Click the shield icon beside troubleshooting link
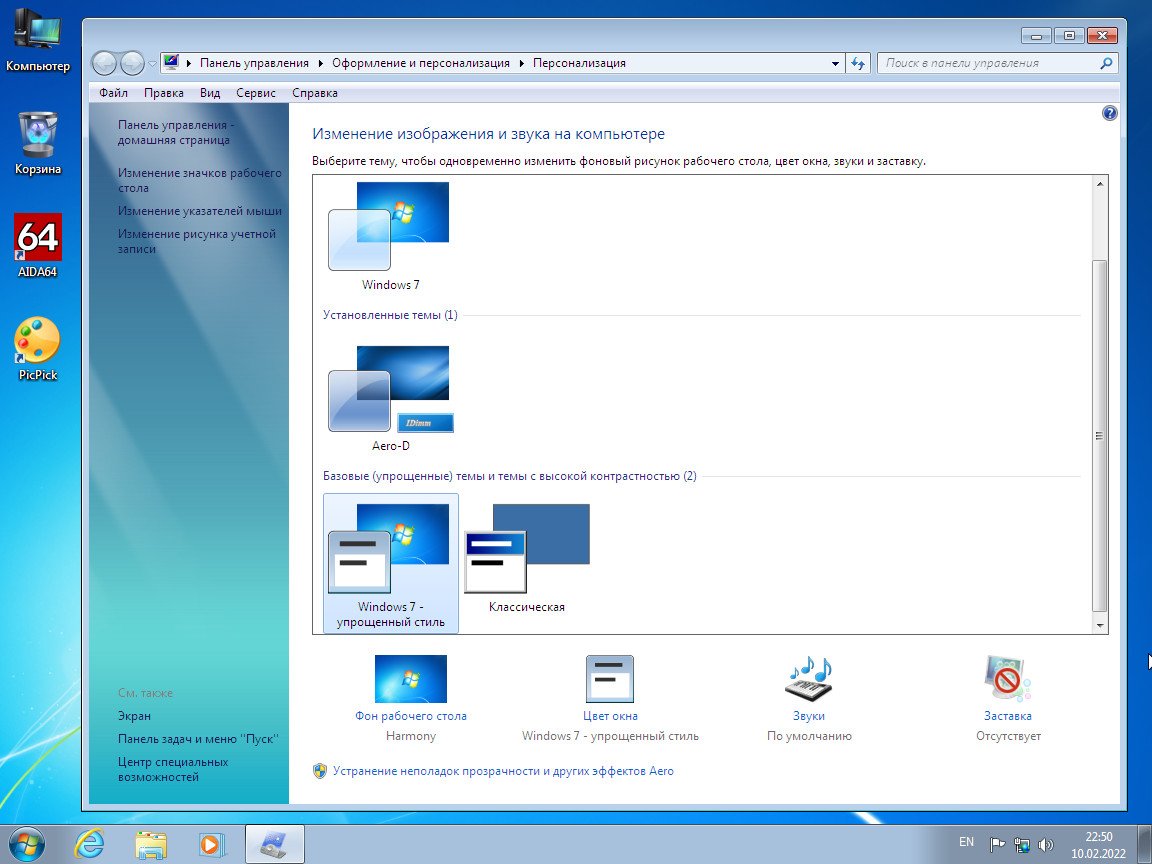This screenshot has height=864, width=1152. (x=320, y=771)
